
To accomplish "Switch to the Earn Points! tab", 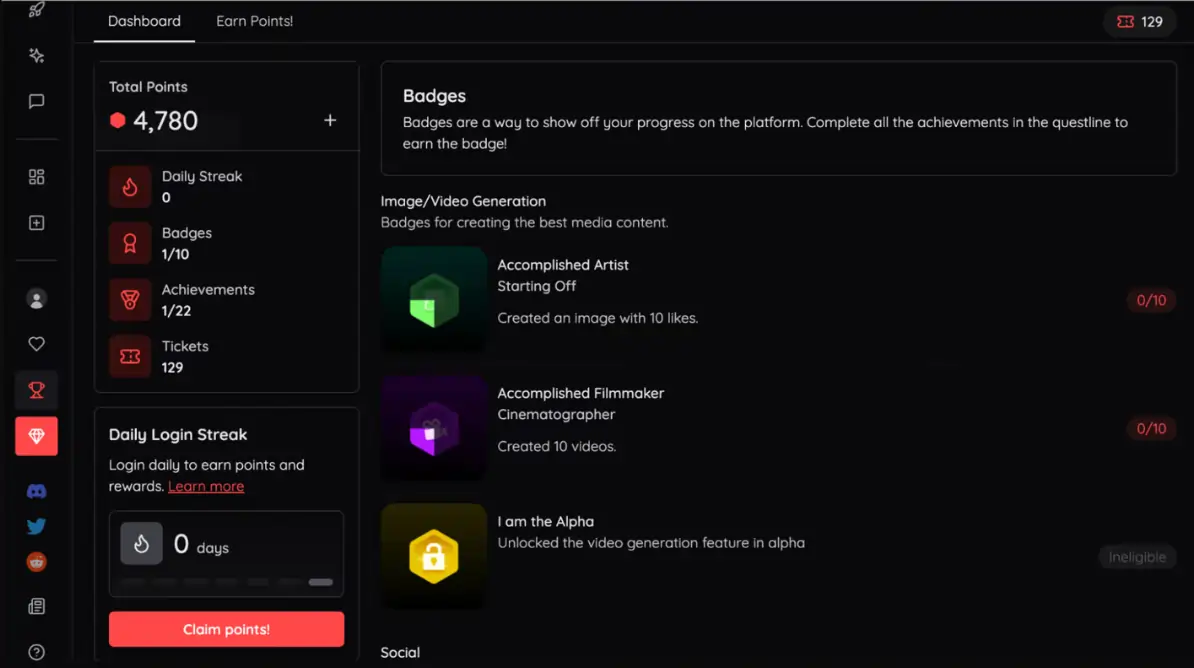I will point(254,21).
